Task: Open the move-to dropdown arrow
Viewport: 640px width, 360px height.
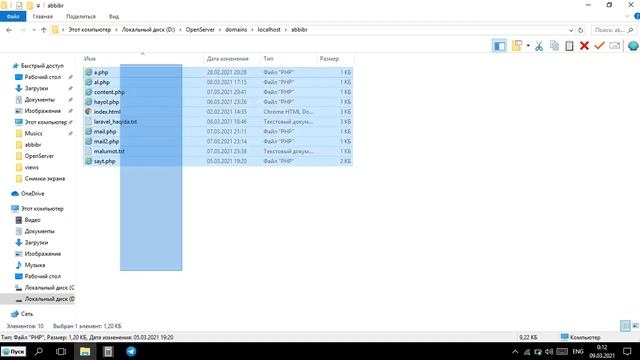Action: coord(528,46)
